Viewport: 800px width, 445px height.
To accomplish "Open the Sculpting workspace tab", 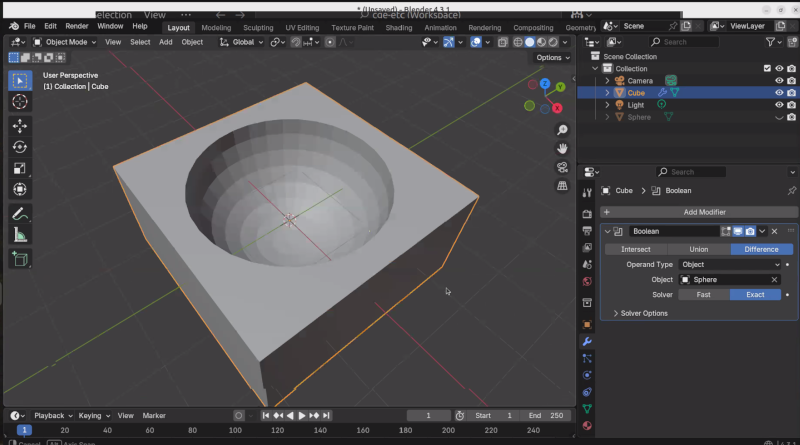I will click(x=257, y=28).
